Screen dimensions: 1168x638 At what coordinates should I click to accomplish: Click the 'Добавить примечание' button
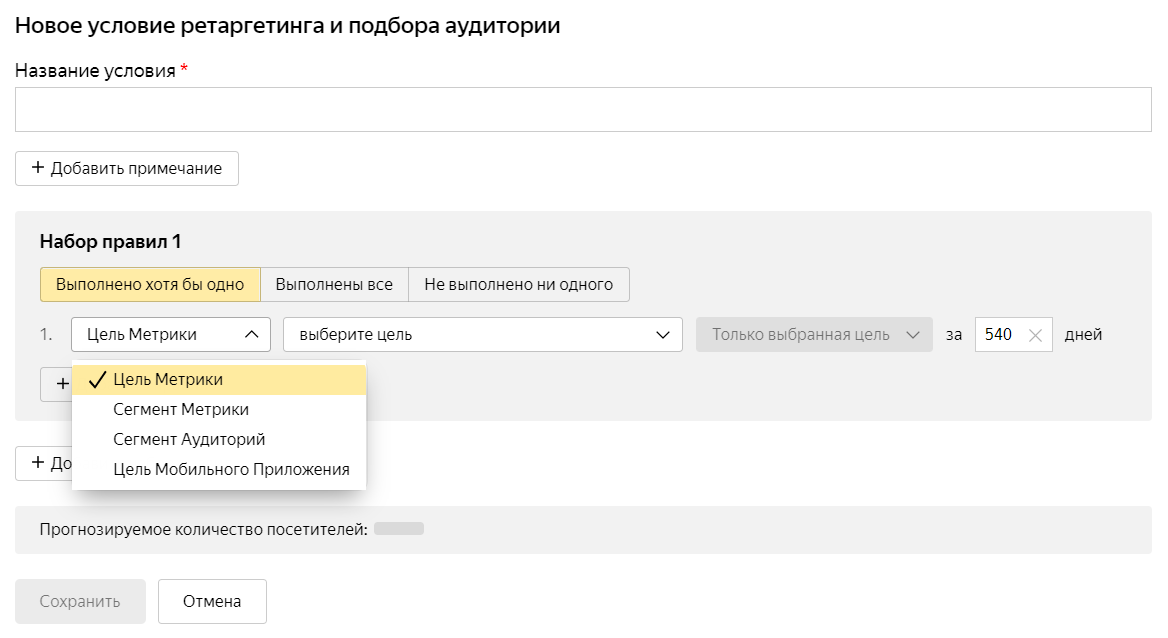[127, 168]
